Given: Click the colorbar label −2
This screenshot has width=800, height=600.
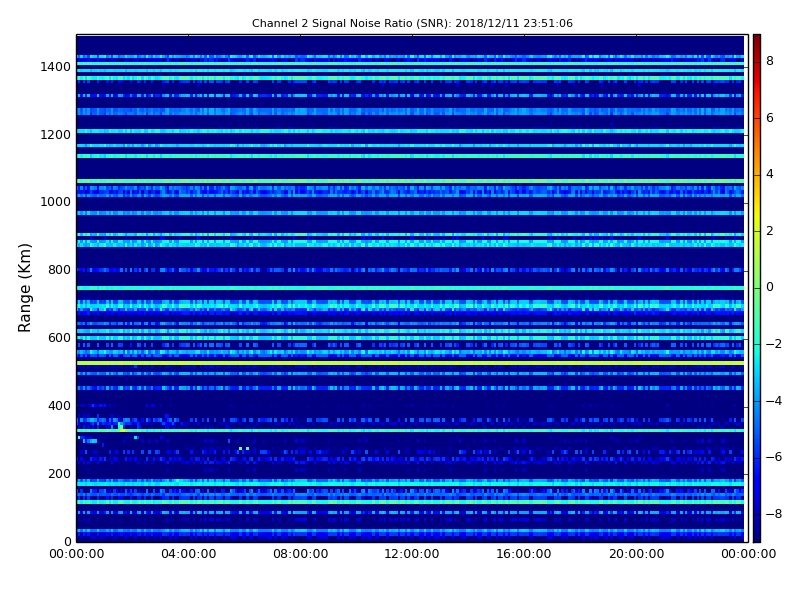Looking at the screenshot, I should pyautogui.click(x=774, y=344).
